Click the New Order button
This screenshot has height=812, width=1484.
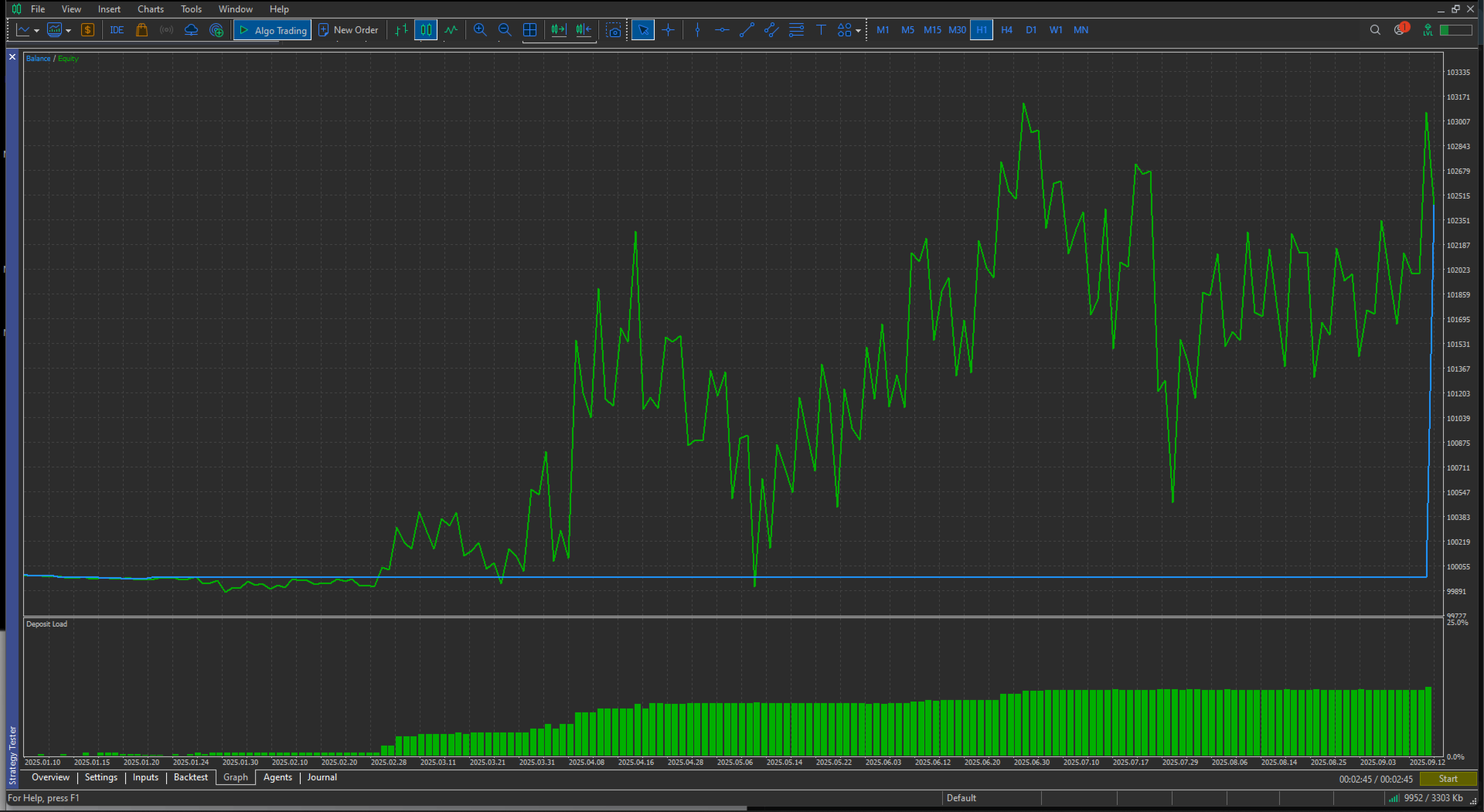click(x=349, y=30)
